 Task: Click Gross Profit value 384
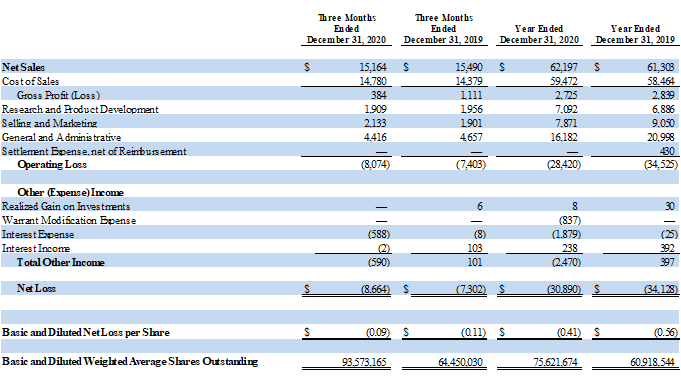point(379,95)
